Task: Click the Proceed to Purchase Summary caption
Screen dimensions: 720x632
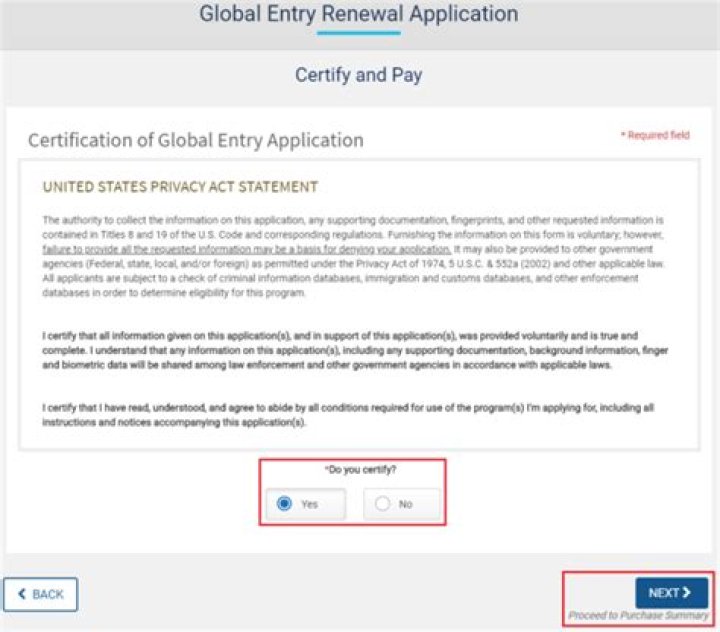Action: (x=637, y=616)
